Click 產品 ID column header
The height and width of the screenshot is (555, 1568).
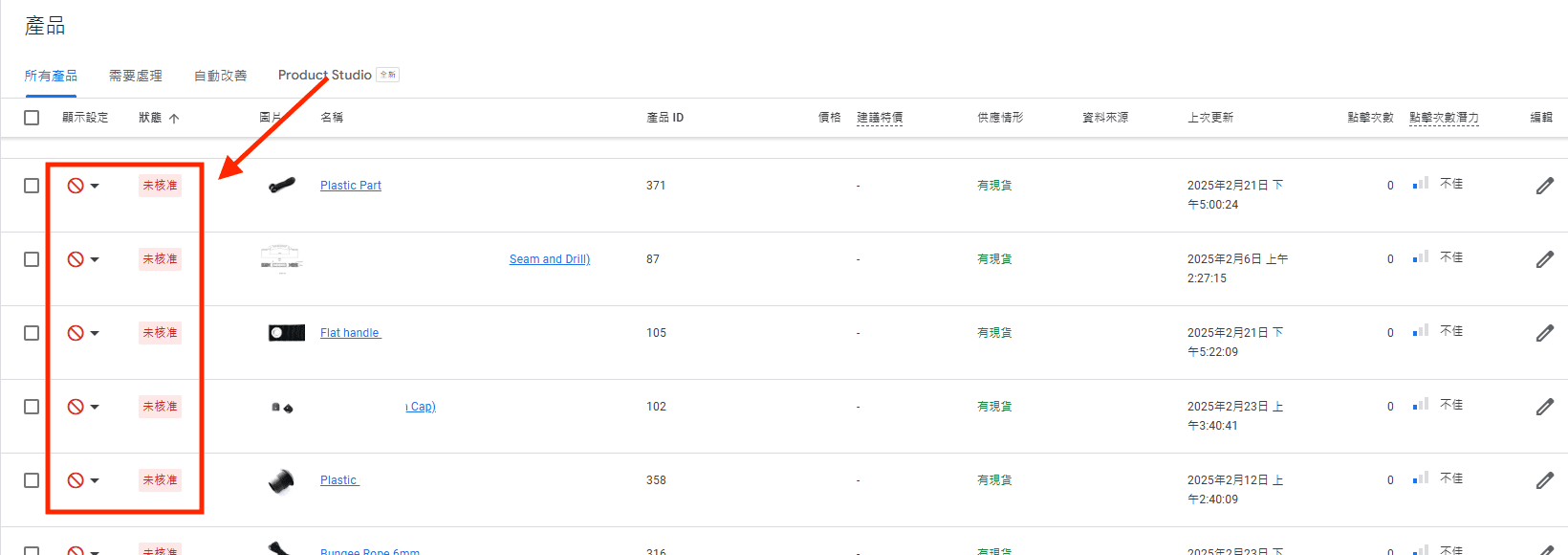tap(665, 118)
